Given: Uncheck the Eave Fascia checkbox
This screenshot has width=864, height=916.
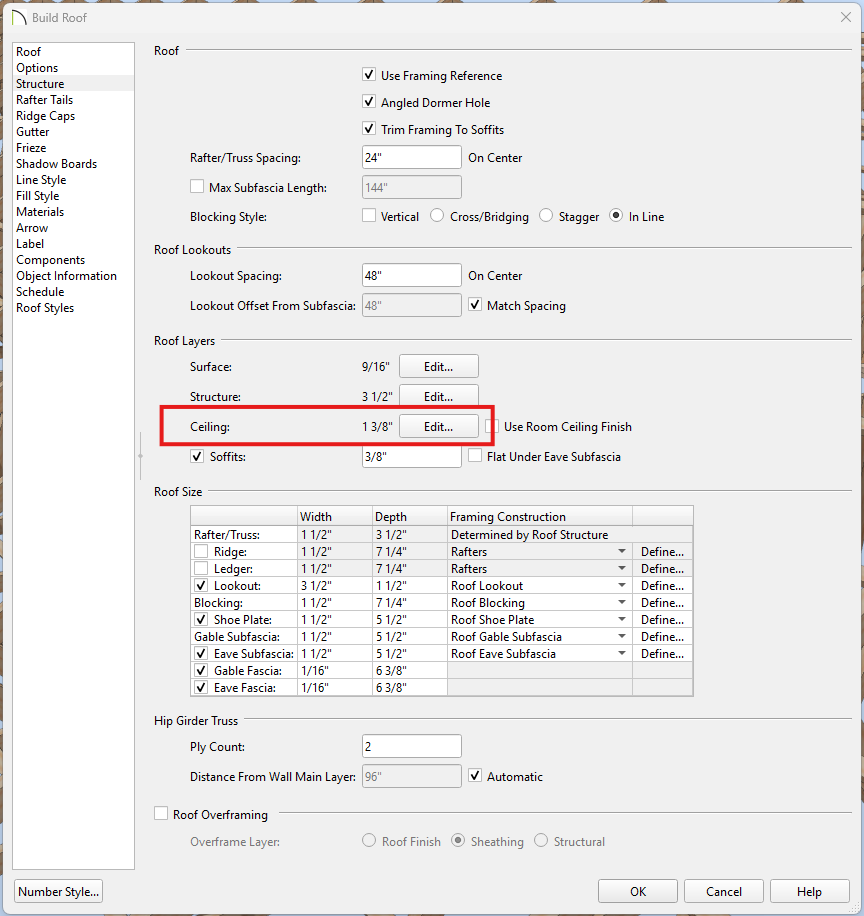Looking at the screenshot, I should coord(201,687).
